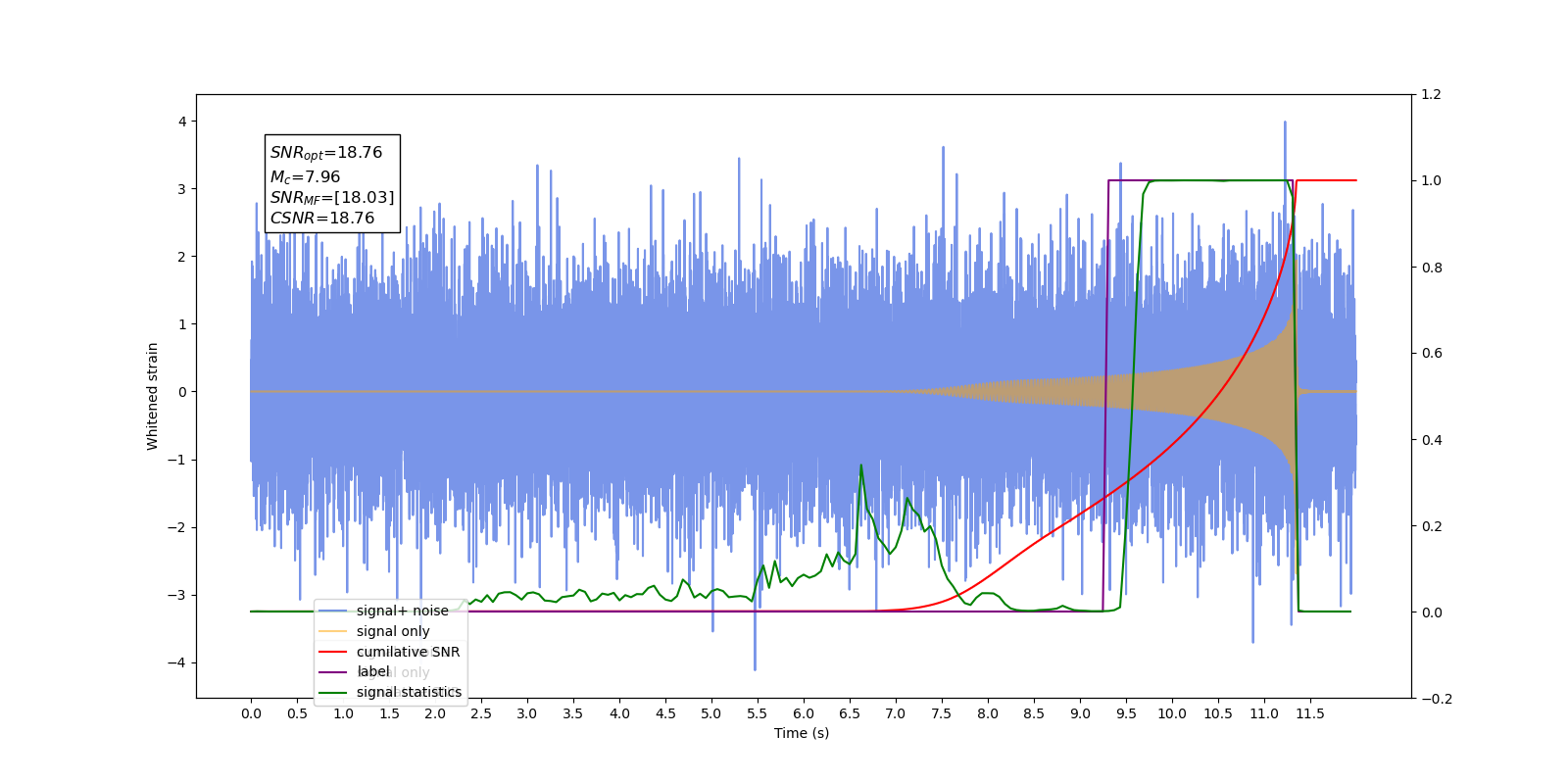The image size is (1568, 784).
Task: Click the time-axis tick label 9.0
Action: click(x=1080, y=713)
